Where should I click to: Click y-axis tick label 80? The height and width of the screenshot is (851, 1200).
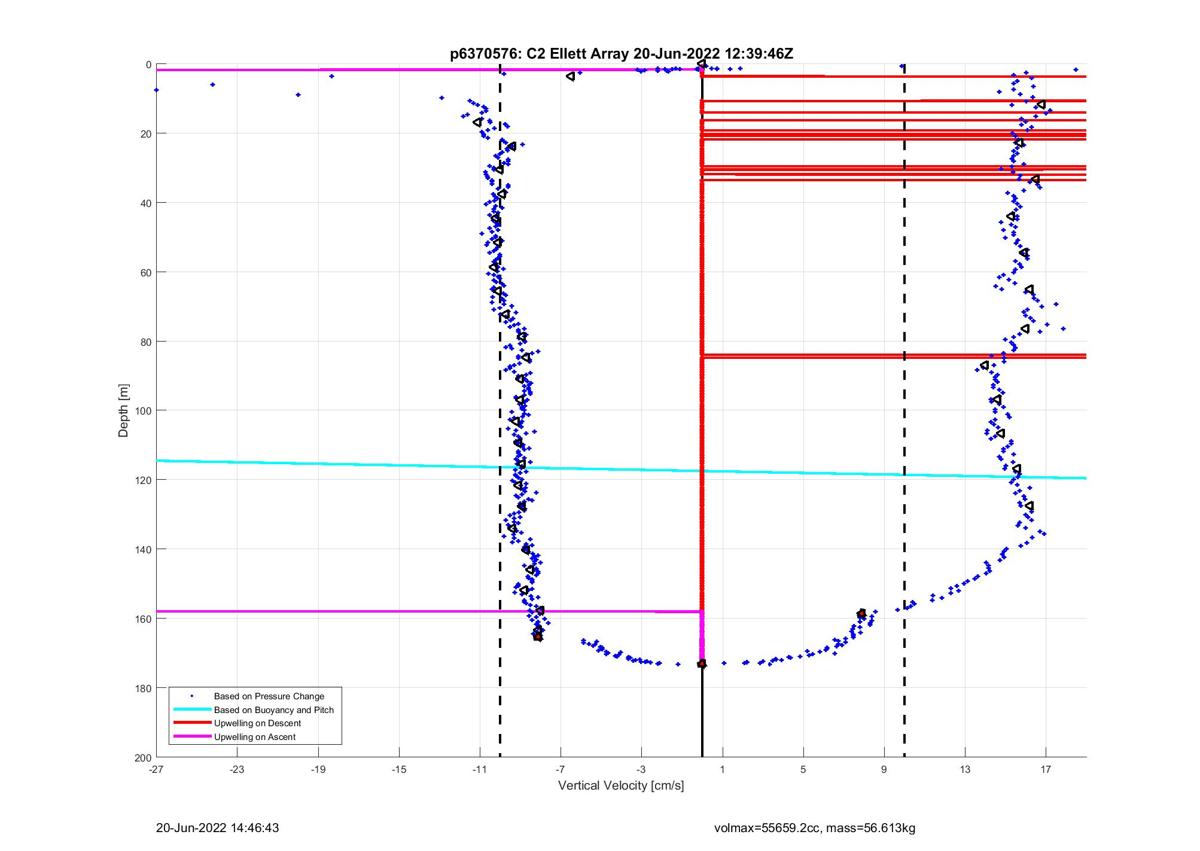(x=145, y=341)
